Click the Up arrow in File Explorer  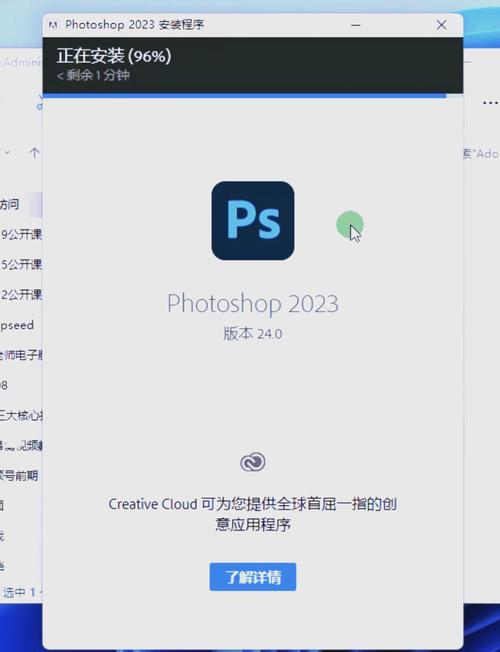(x=35, y=153)
